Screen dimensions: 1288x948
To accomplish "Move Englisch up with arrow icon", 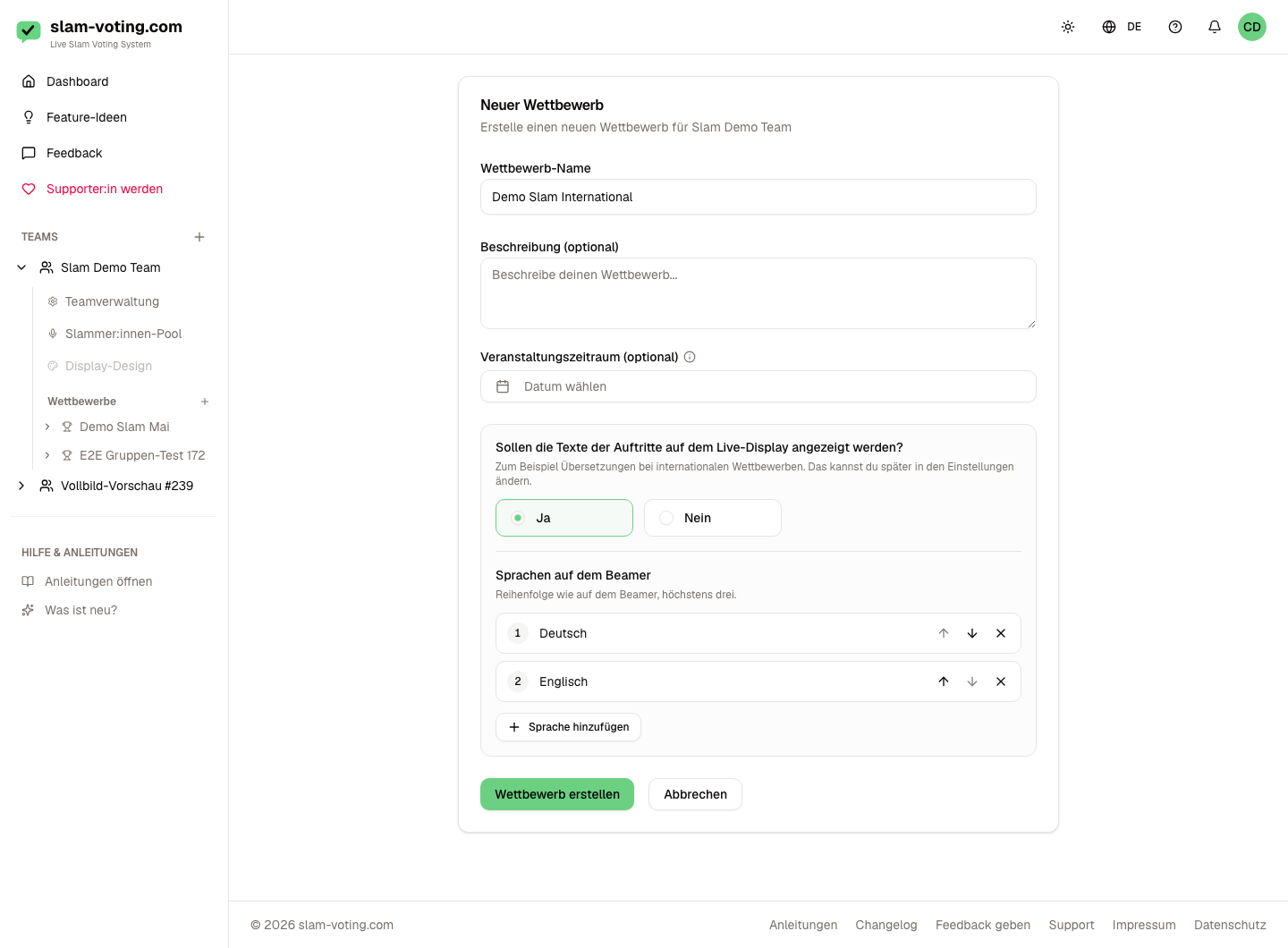I will [x=944, y=681].
